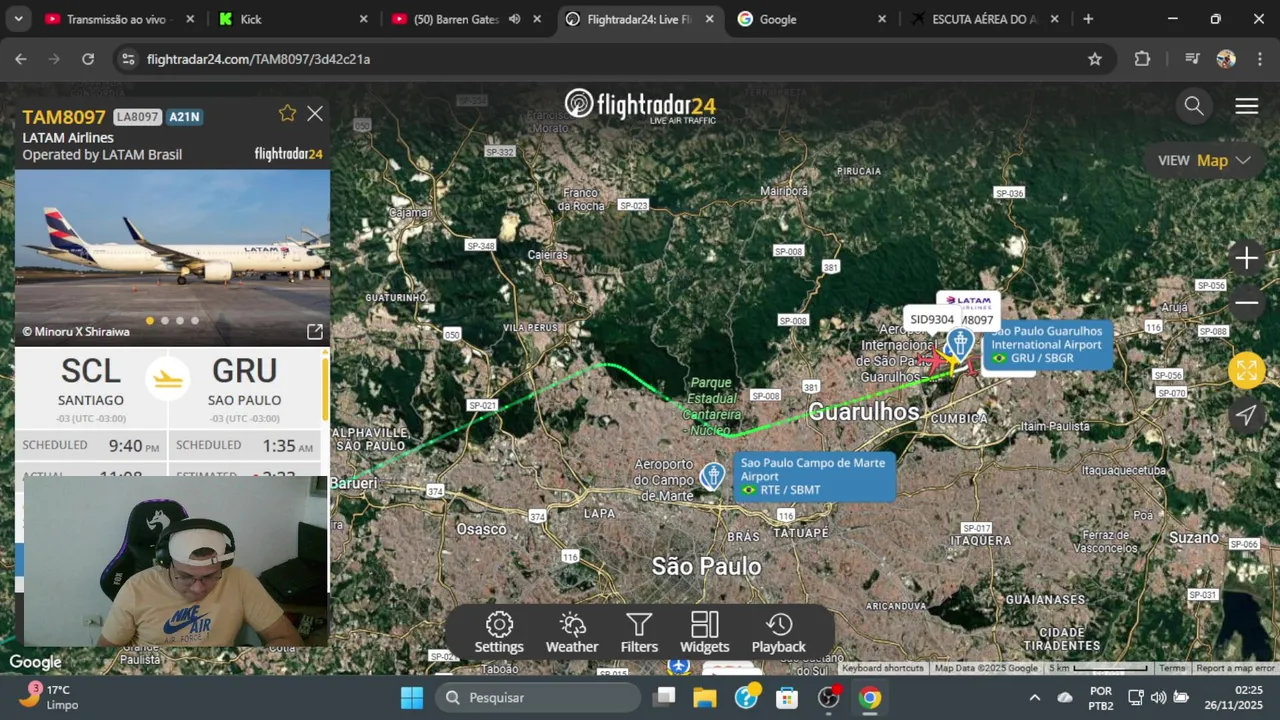Open the Widgets menu
The height and width of the screenshot is (720, 1280).
[705, 633]
